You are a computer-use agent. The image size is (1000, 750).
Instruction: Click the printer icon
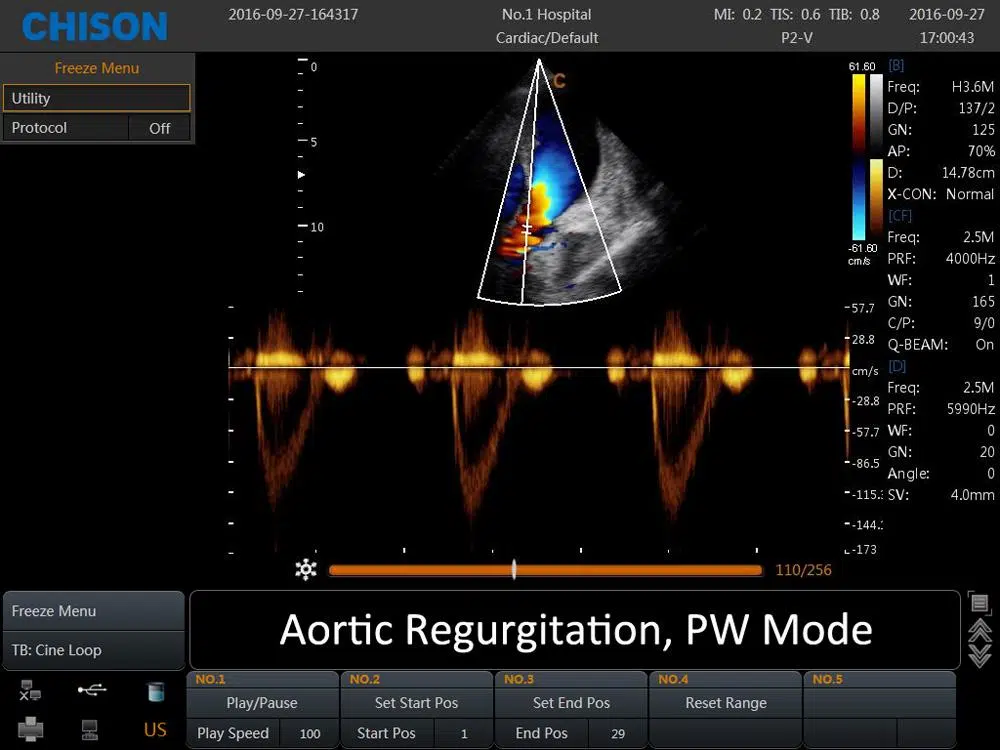(x=31, y=730)
